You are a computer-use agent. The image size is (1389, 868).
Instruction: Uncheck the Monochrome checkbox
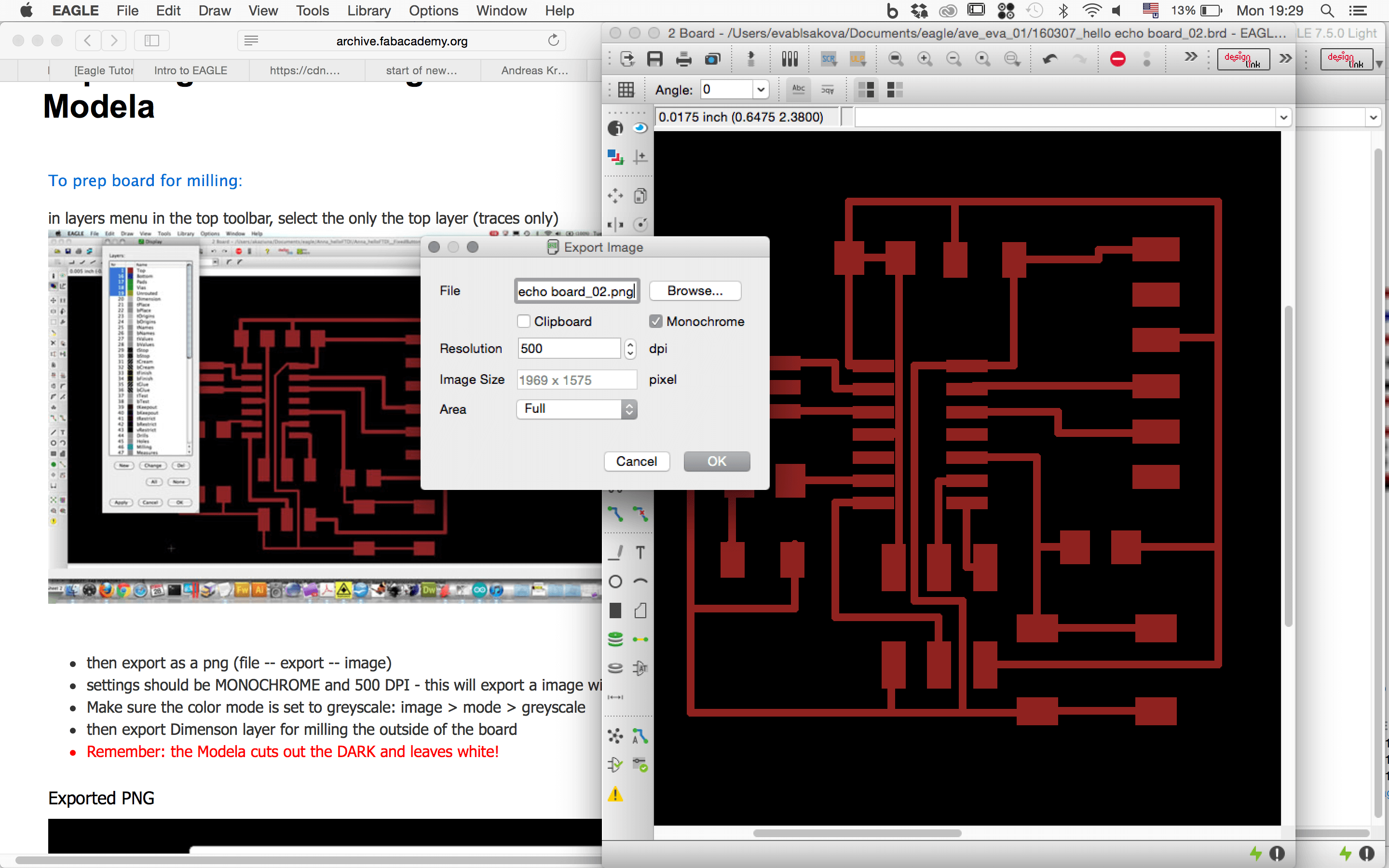tap(656, 322)
